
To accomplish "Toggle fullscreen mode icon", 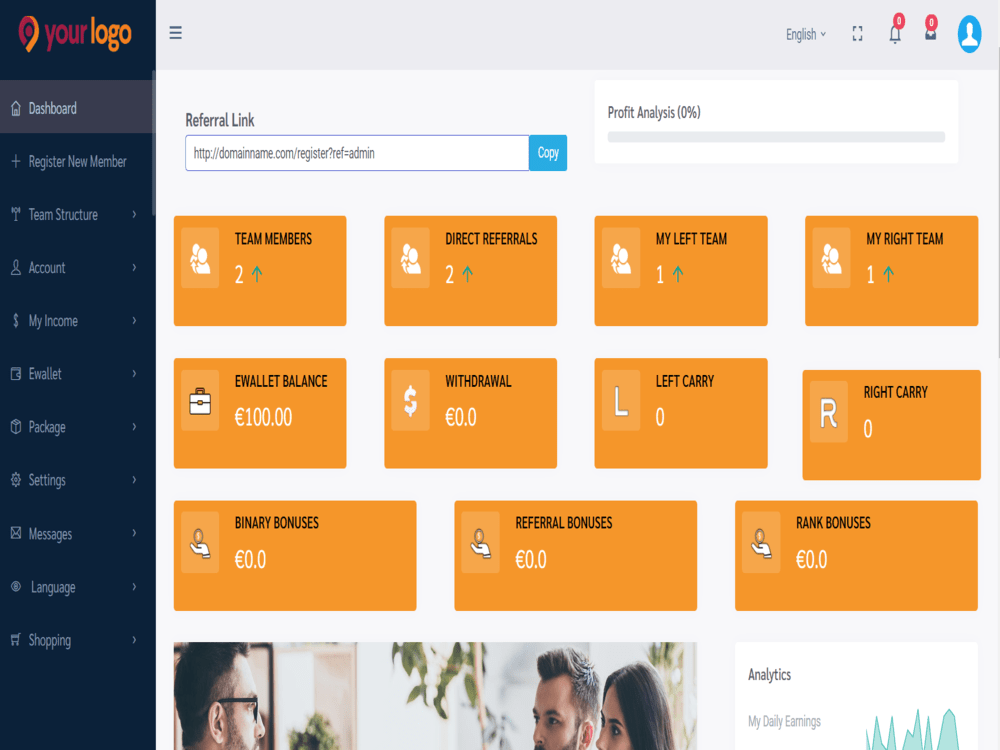I will pos(857,33).
